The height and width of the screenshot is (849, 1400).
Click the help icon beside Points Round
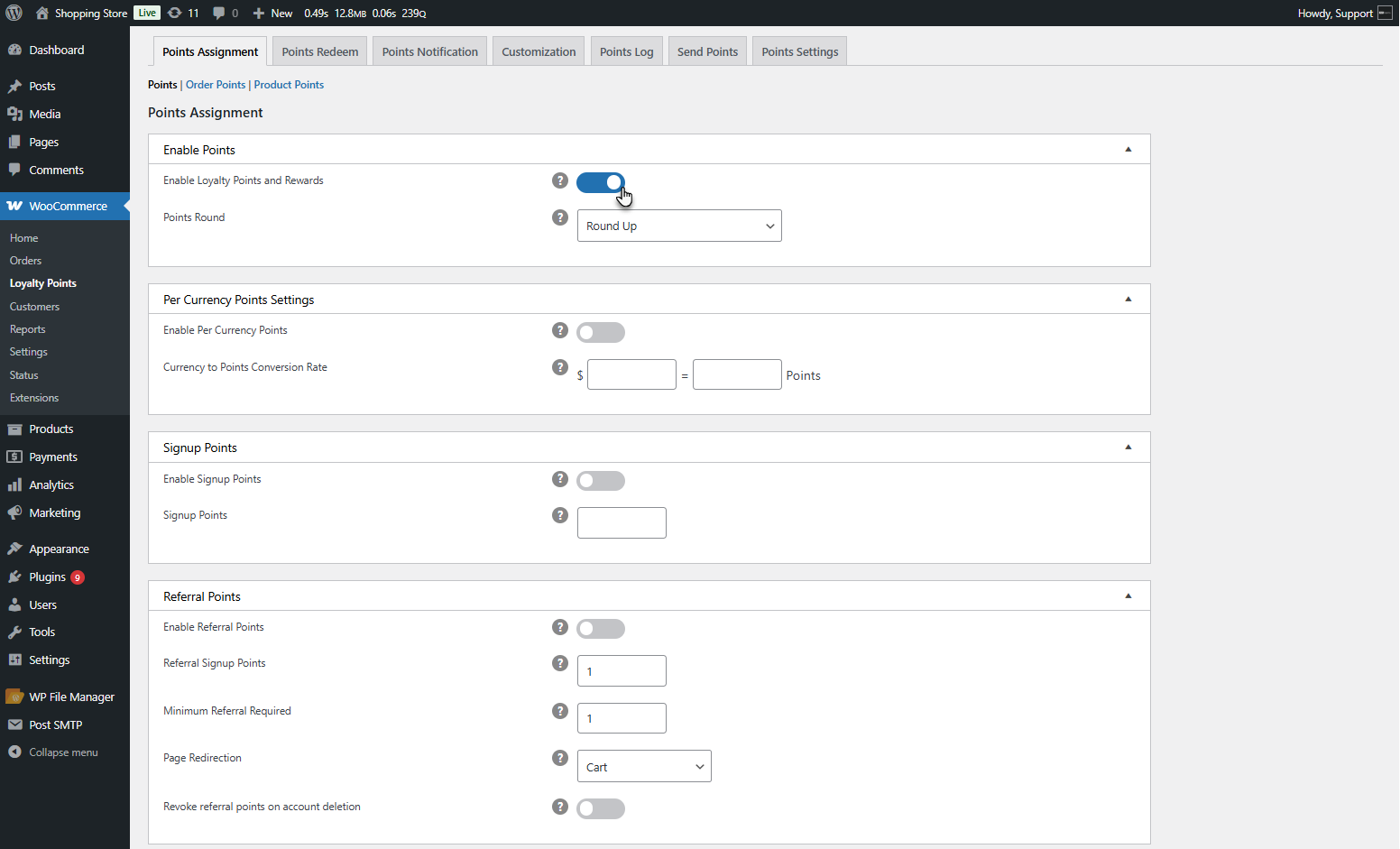point(560,217)
